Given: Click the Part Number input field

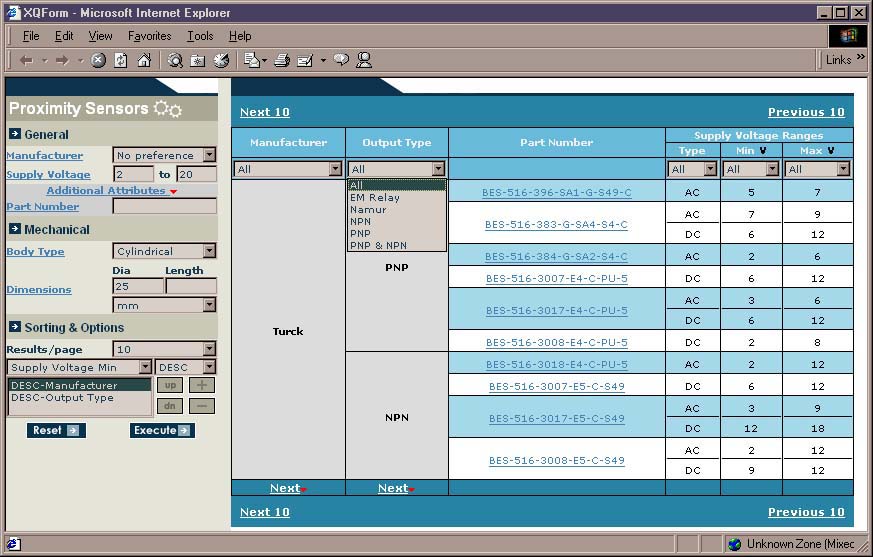Looking at the screenshot, I should click(x=164, y=206).
